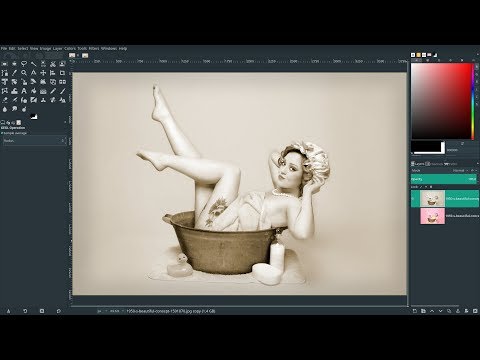Select the Ink tool
480x360 pixels.
click(x=24, y=100)
